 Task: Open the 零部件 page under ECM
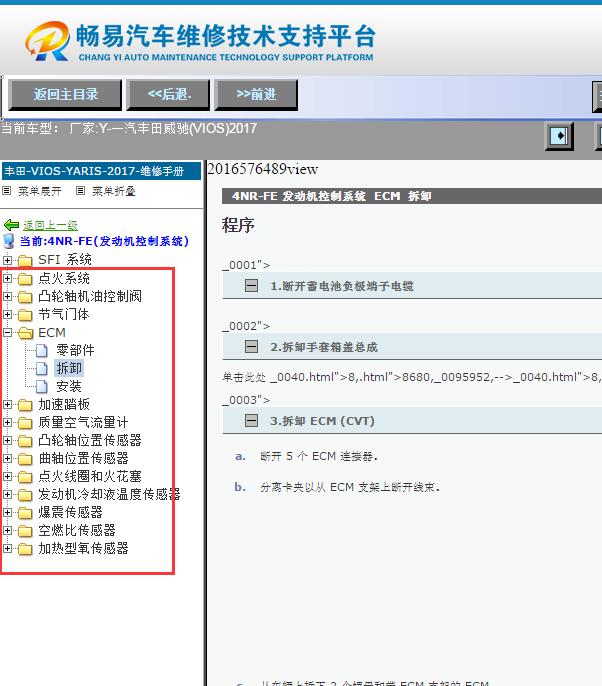coord(75,350)
